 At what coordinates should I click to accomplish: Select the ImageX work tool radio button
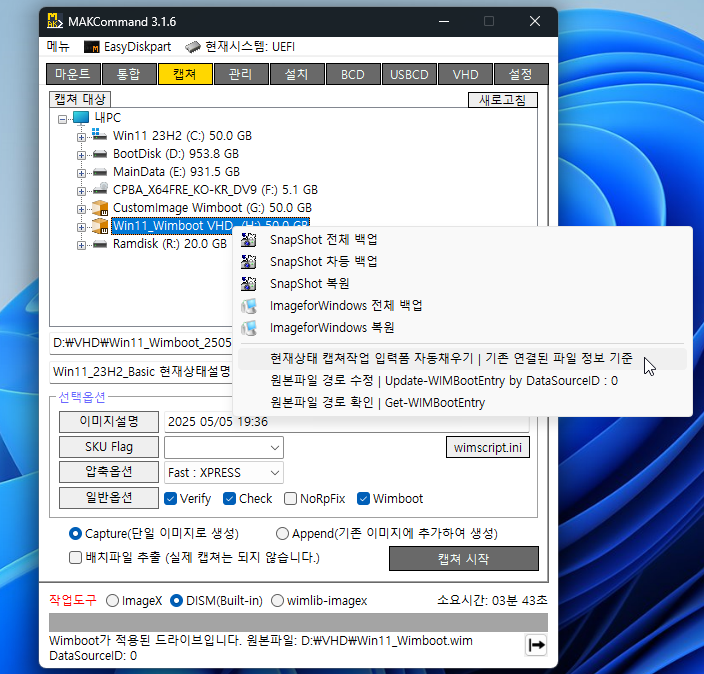[x=112, y=600]
